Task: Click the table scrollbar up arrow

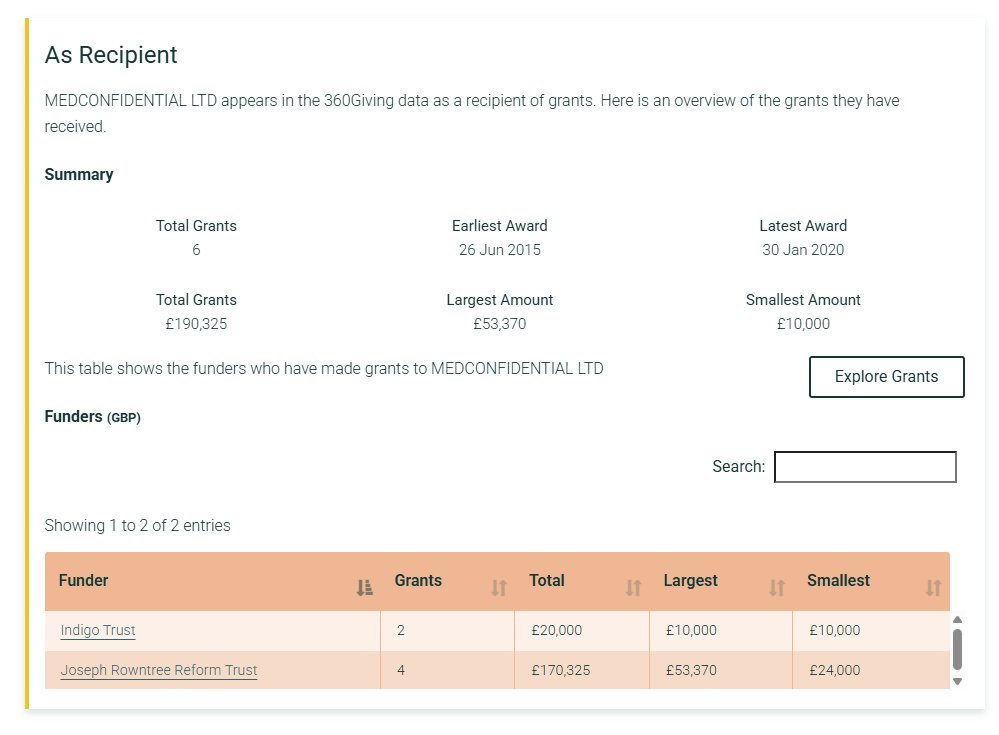Action: tap(957, 620)
